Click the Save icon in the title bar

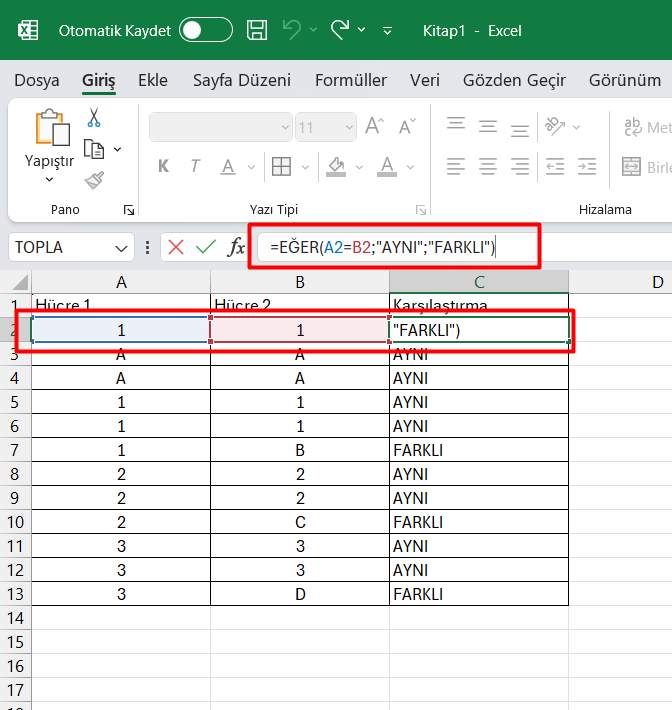point(257,30)
